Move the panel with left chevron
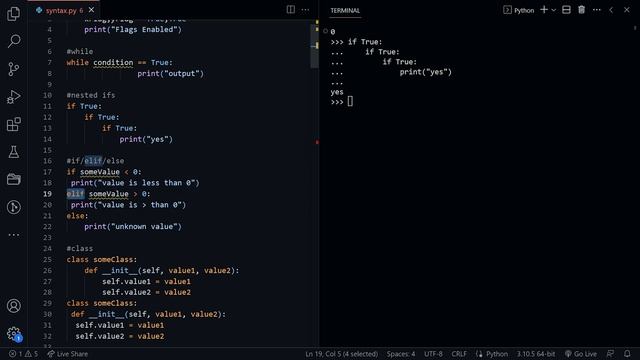Screen dimensions: 640x360 tap(611, 10)
